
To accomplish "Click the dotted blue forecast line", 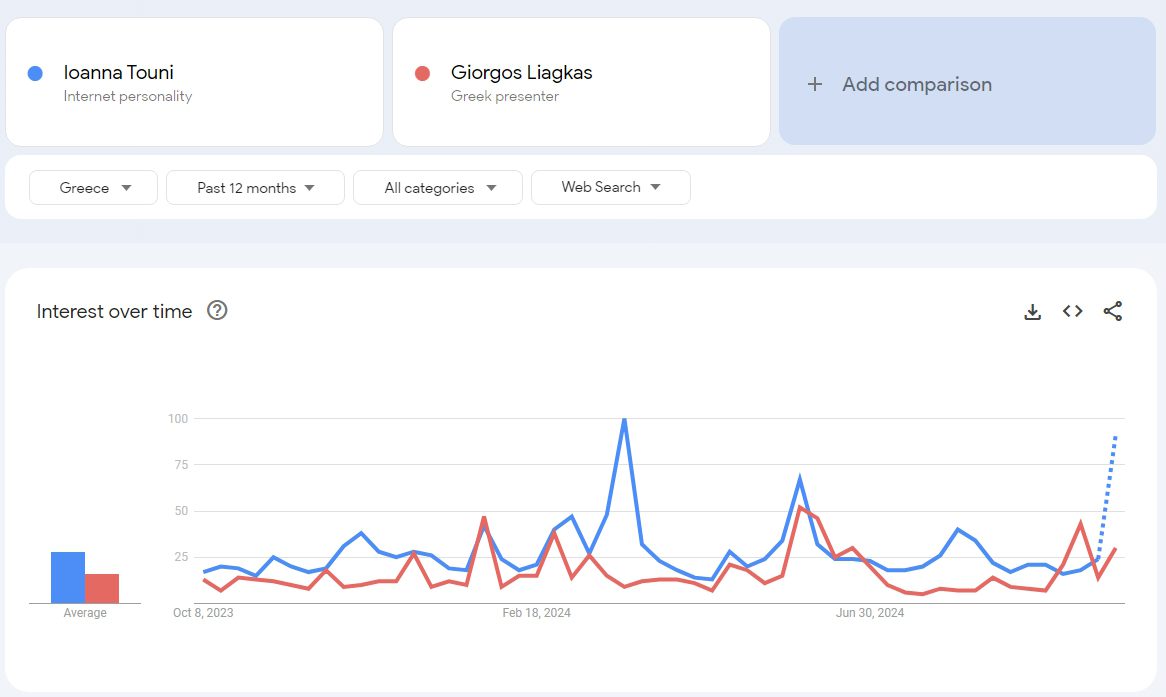I will [x=1108, y=490].
